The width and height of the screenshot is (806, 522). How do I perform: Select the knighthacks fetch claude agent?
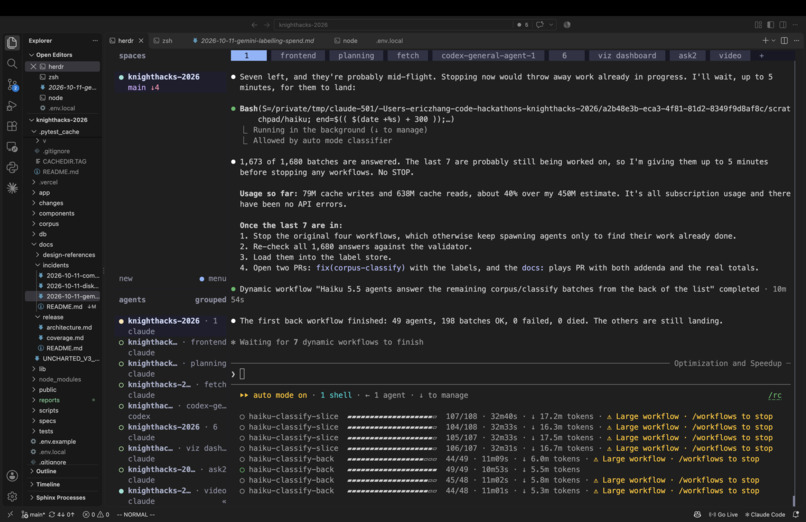tap(172, 389)
